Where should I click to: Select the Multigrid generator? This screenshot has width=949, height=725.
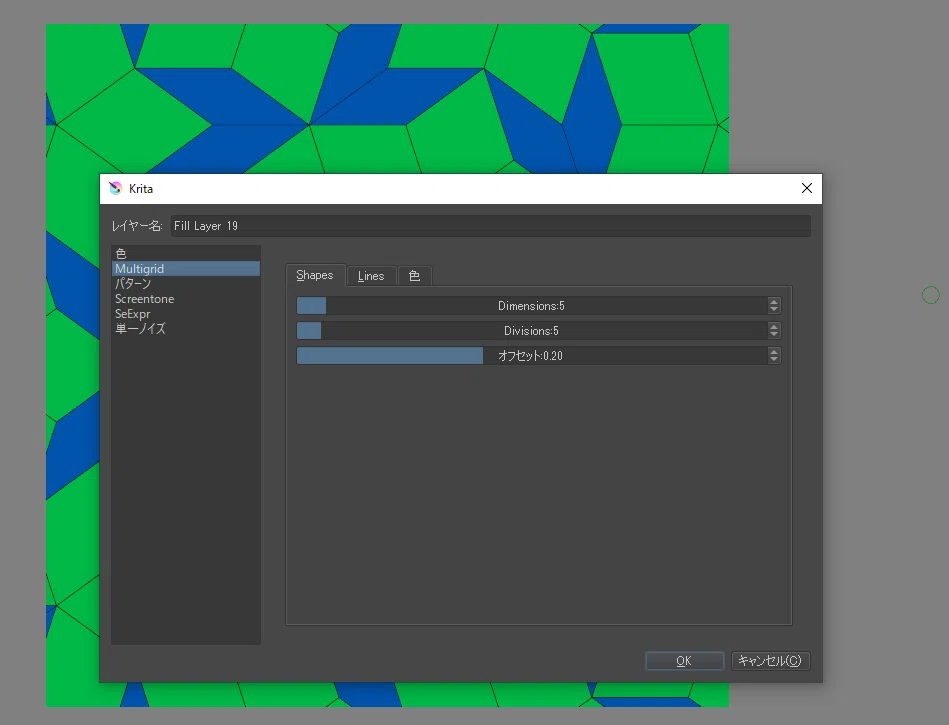[186, 269]
